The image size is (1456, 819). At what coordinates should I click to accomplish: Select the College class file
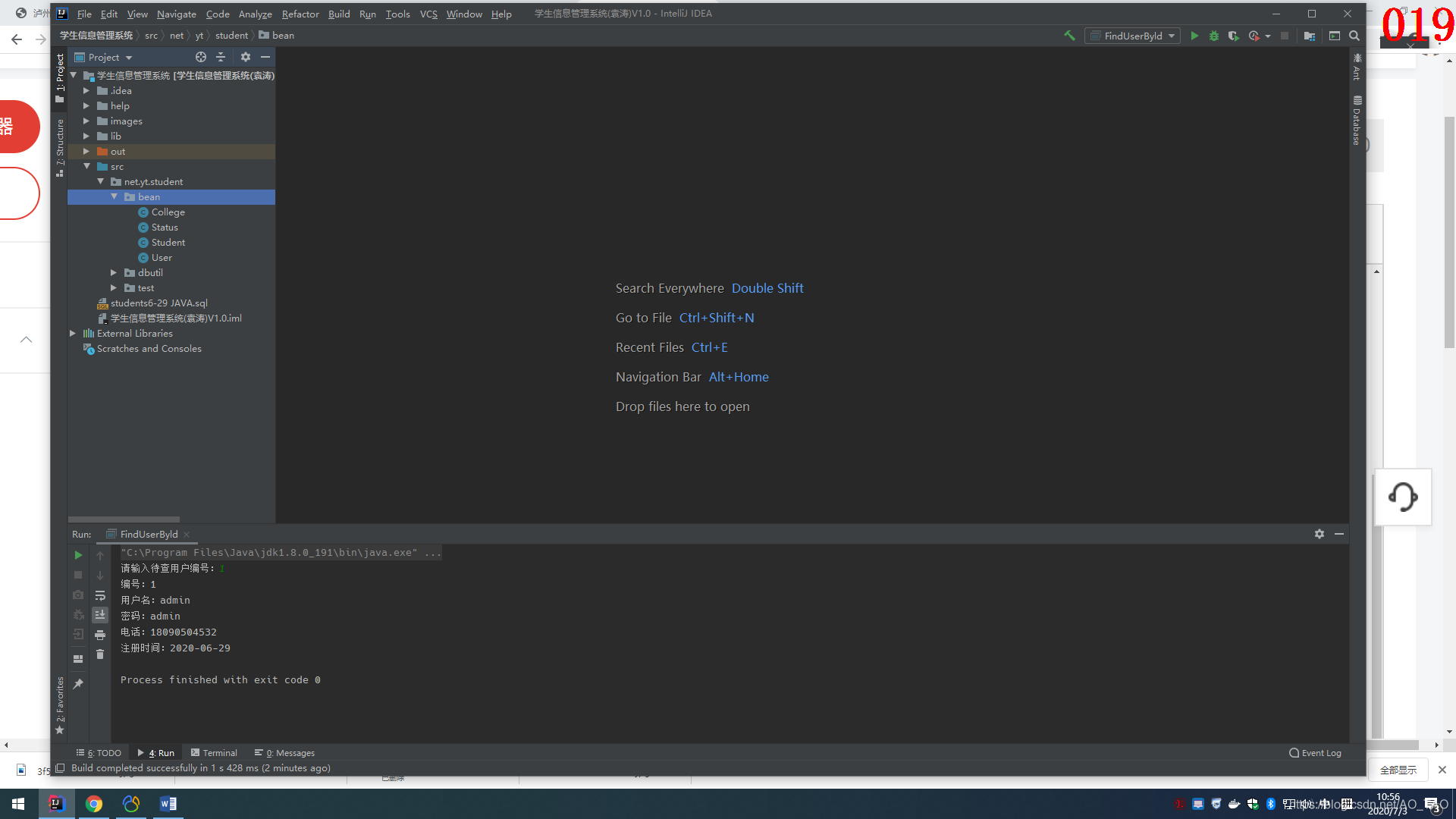click(168, 212)
